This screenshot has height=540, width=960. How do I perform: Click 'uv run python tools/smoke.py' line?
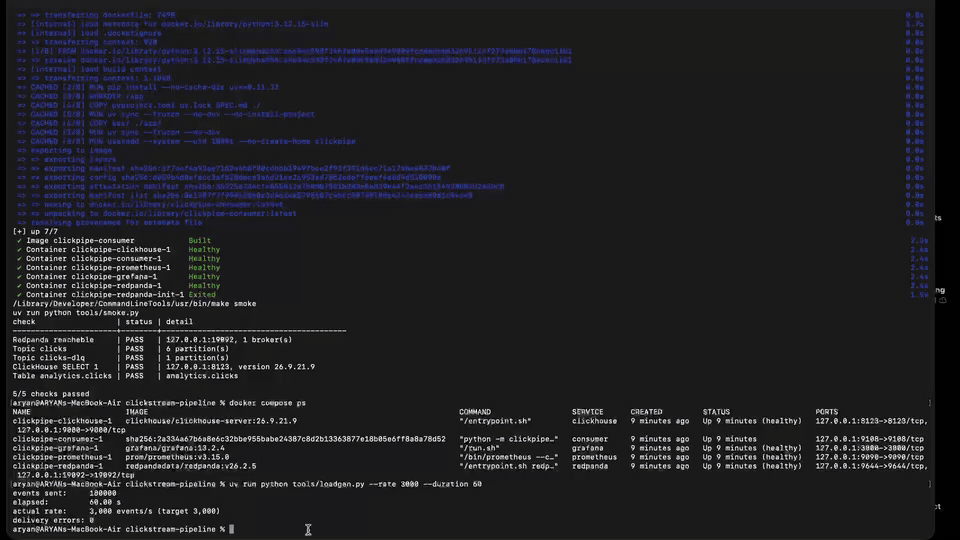pyautogui.click(x=75, y=313)
